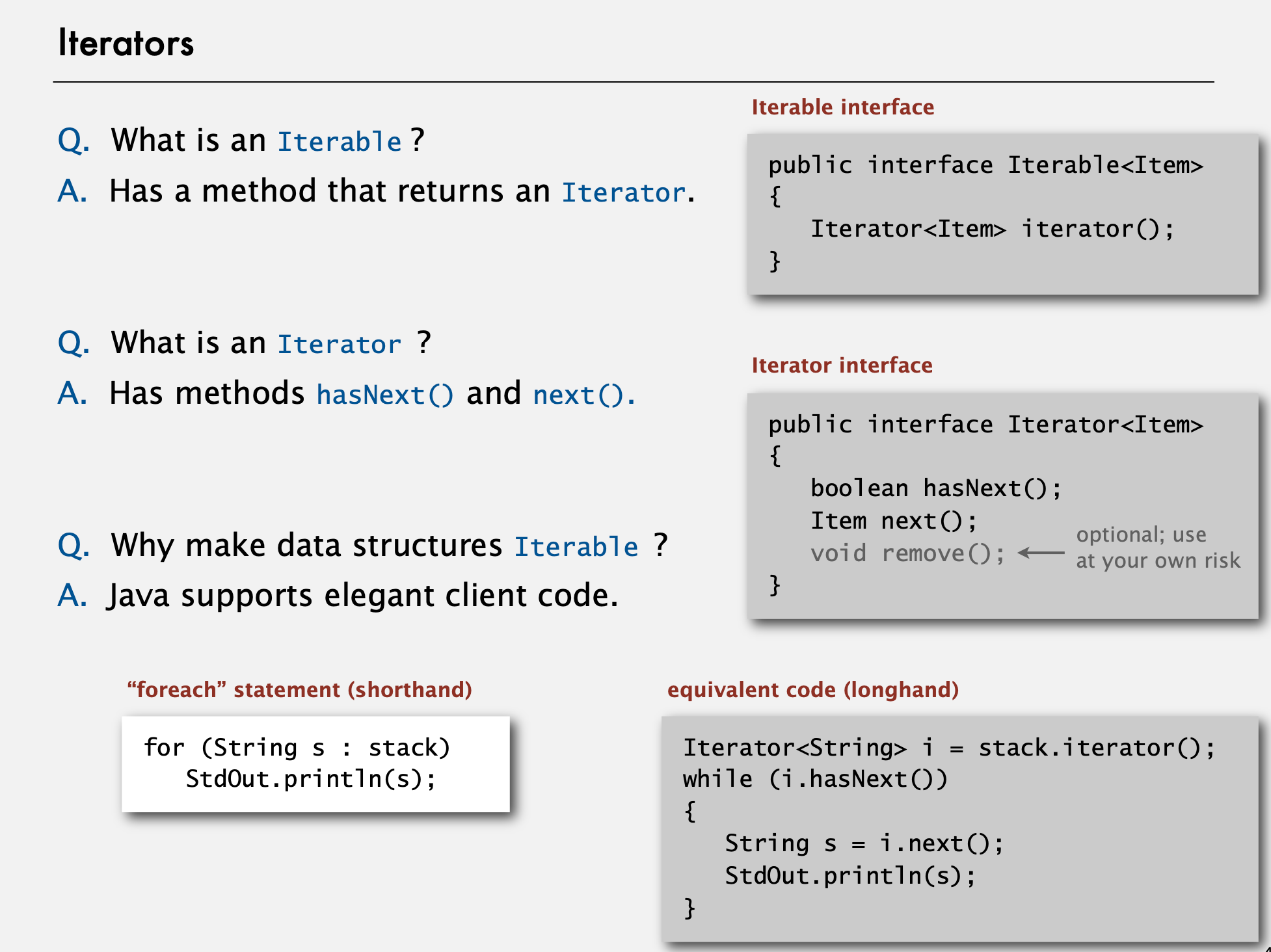Click the blue Iterable word in third question
This screenshot has width=1271, height=952.
tap(576, 547)
